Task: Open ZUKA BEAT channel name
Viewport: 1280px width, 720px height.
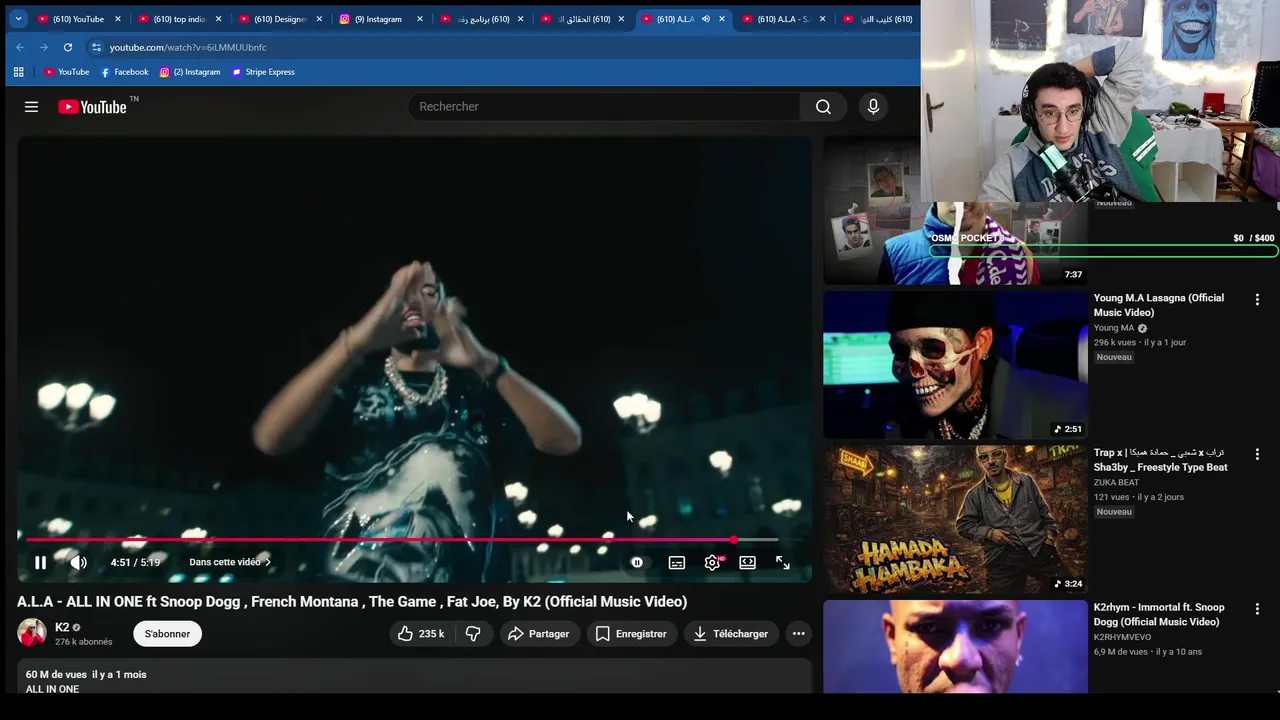Action: click(1116, 483)
